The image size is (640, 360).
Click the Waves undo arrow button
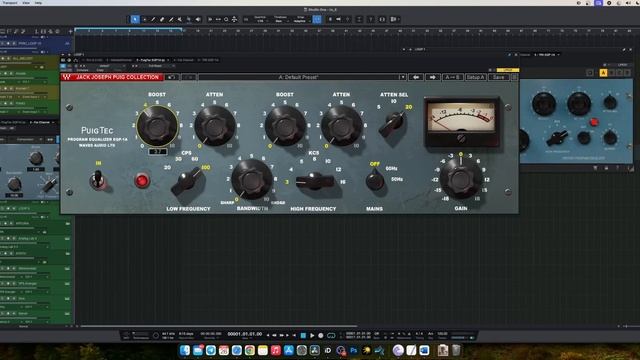coord(171,77)
